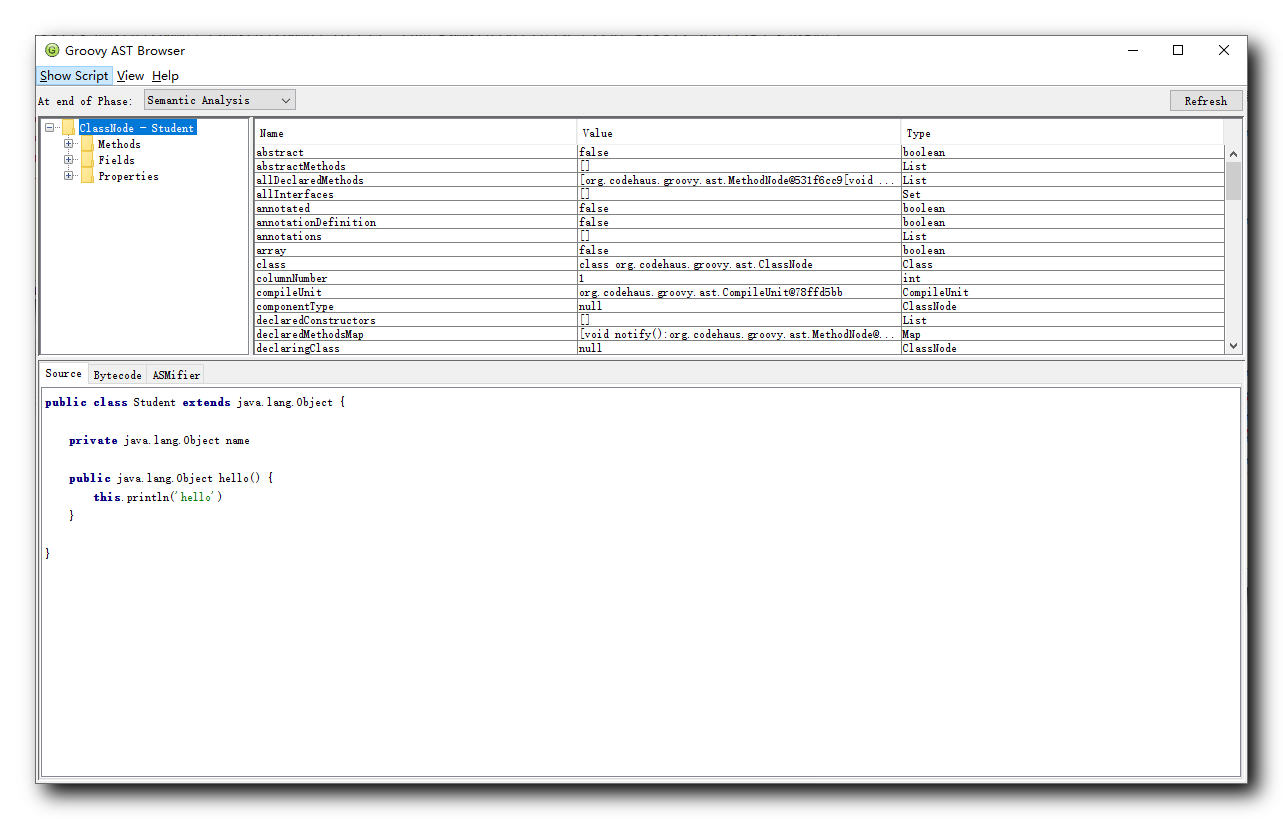Select the abstractMethods property row
This screenshot has height=819, width=1283.
739,166
